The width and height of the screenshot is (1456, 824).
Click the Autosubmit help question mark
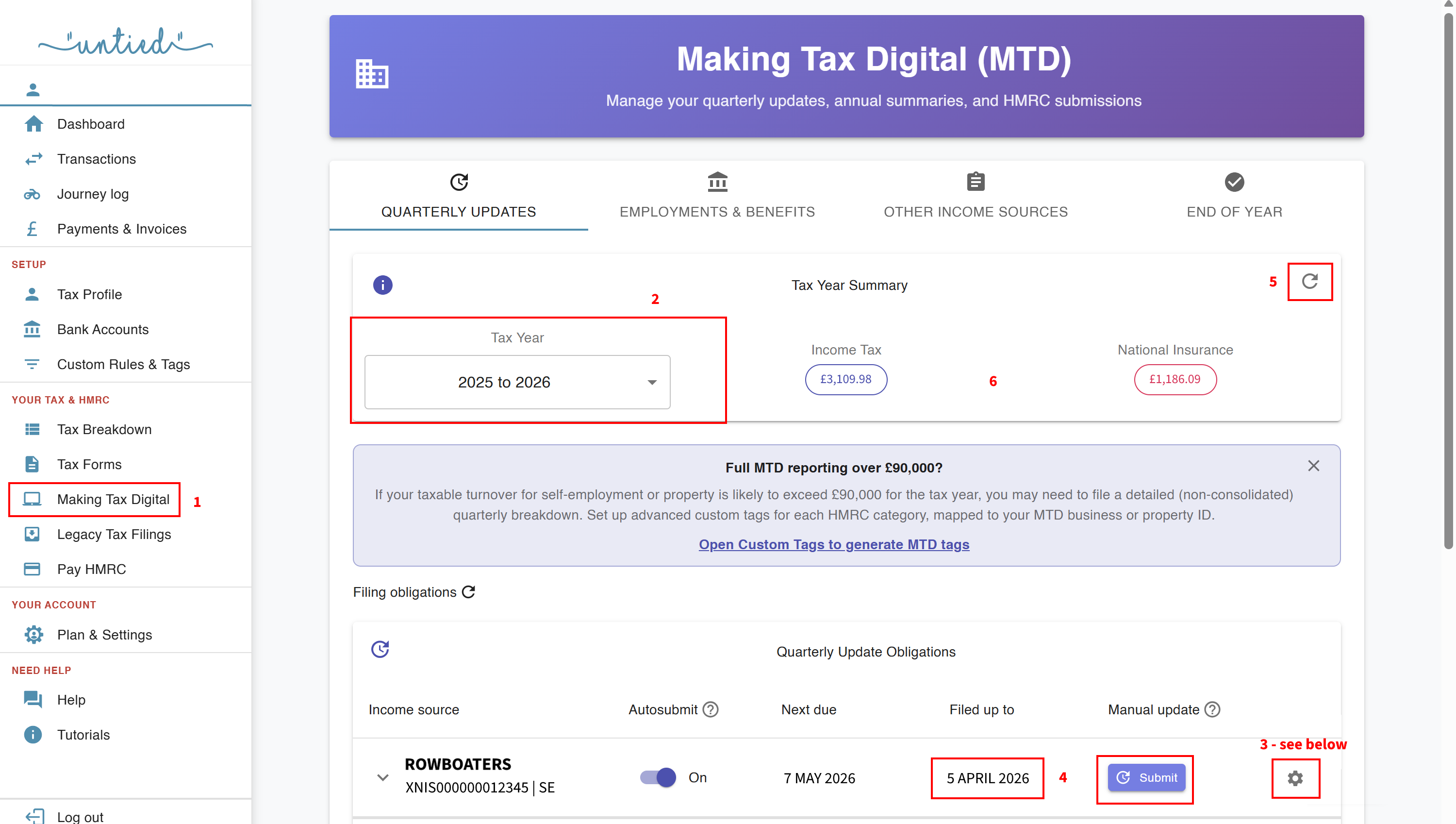click(x=711, y=710)
